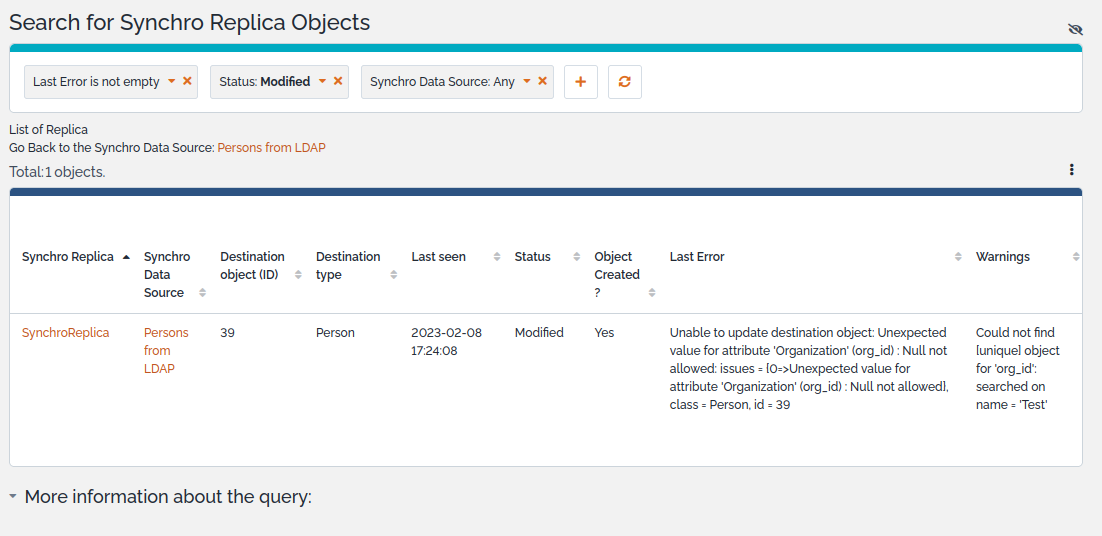Screen dimensions: 1102x536
Task: Open the SynchroReplica object link
Action: [x=65, y=332]
